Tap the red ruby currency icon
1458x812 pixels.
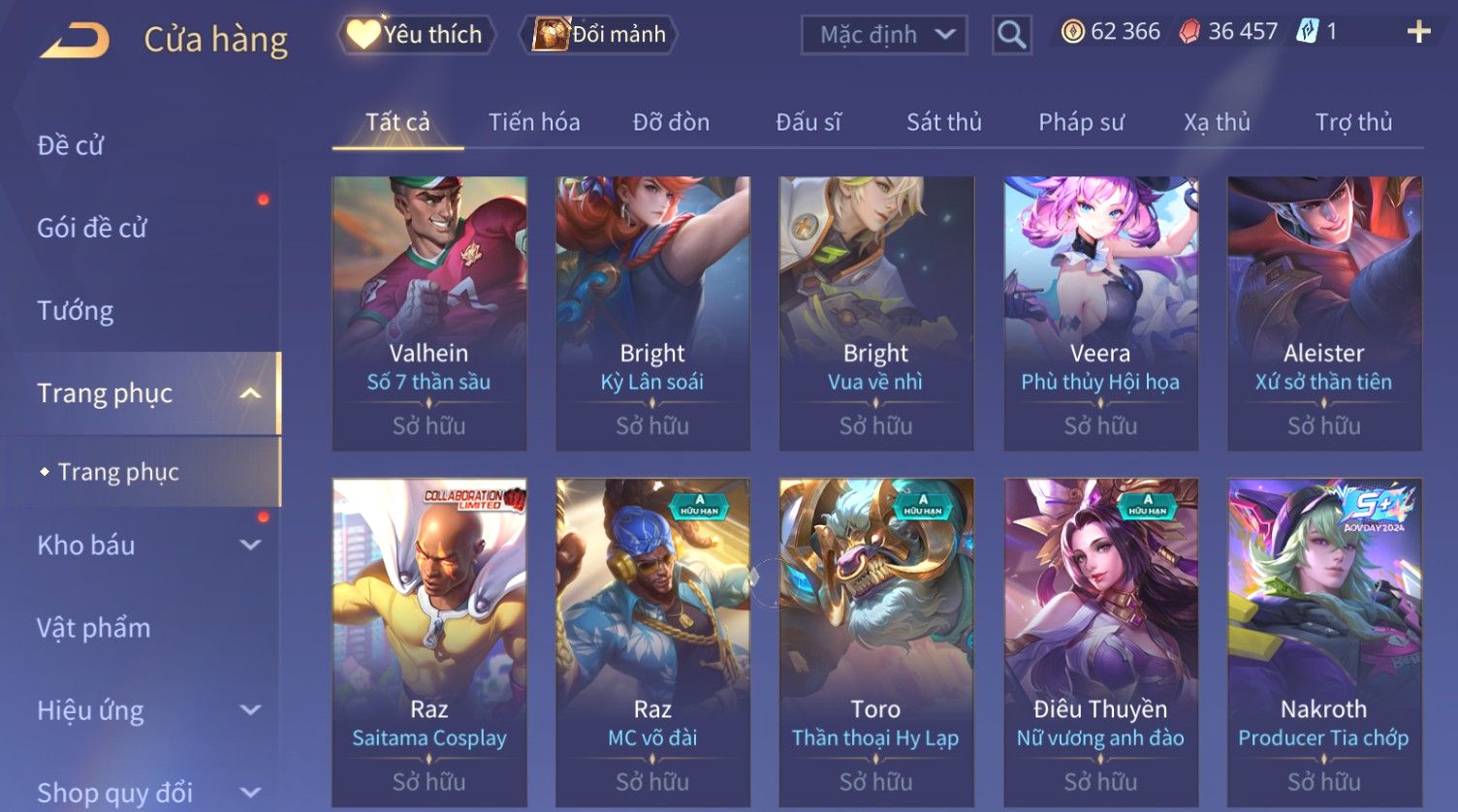[1189, 32]
